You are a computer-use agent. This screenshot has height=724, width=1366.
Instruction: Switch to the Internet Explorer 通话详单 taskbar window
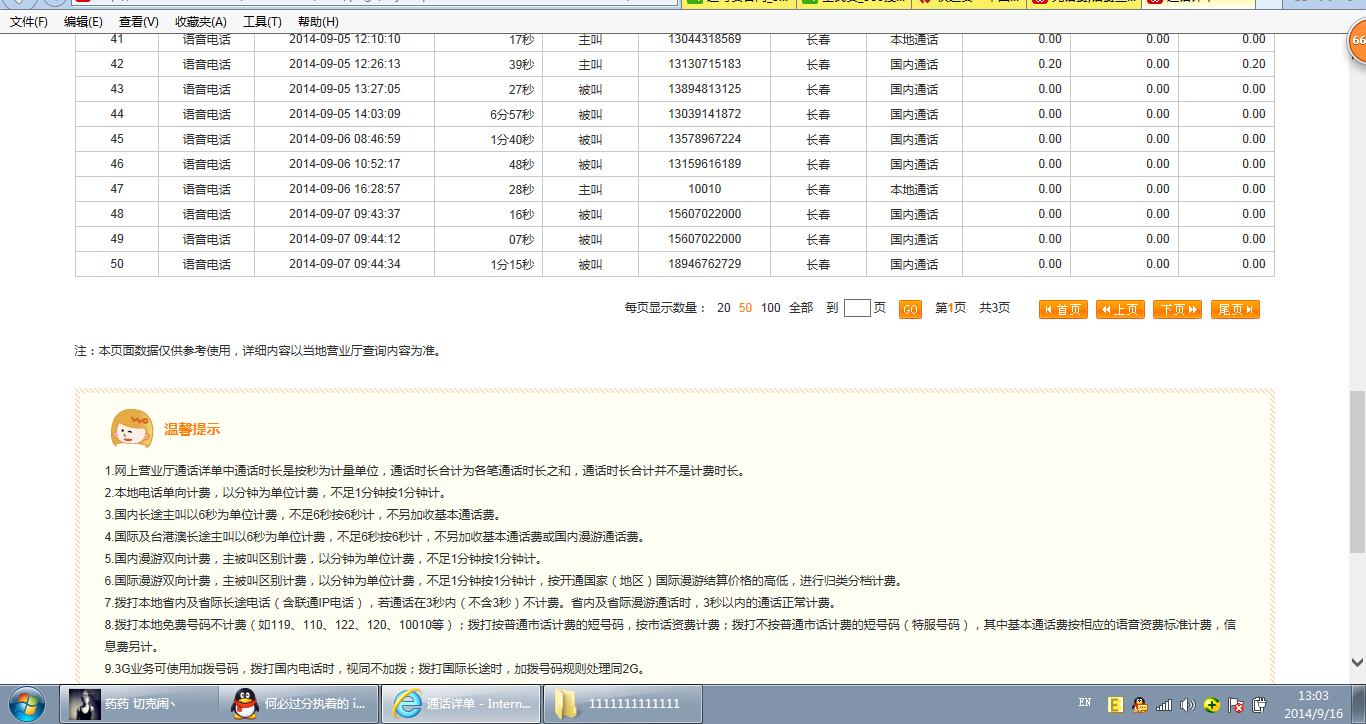coord(463,704)
